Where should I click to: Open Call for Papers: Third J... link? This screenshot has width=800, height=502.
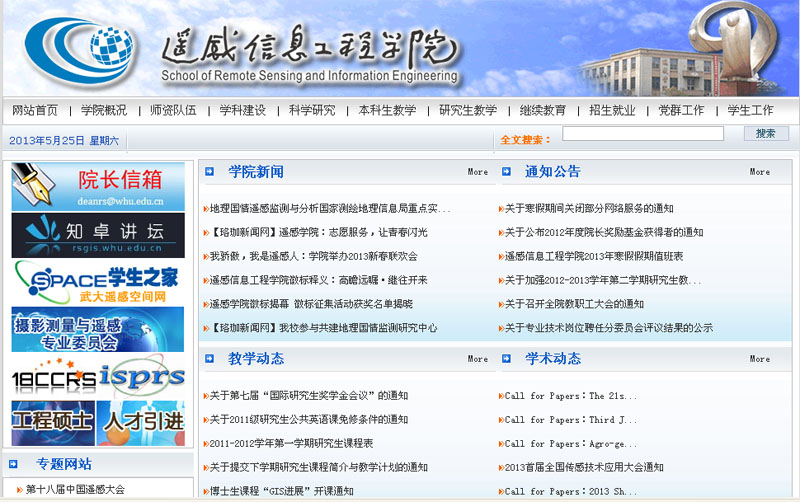click(571, 419)
